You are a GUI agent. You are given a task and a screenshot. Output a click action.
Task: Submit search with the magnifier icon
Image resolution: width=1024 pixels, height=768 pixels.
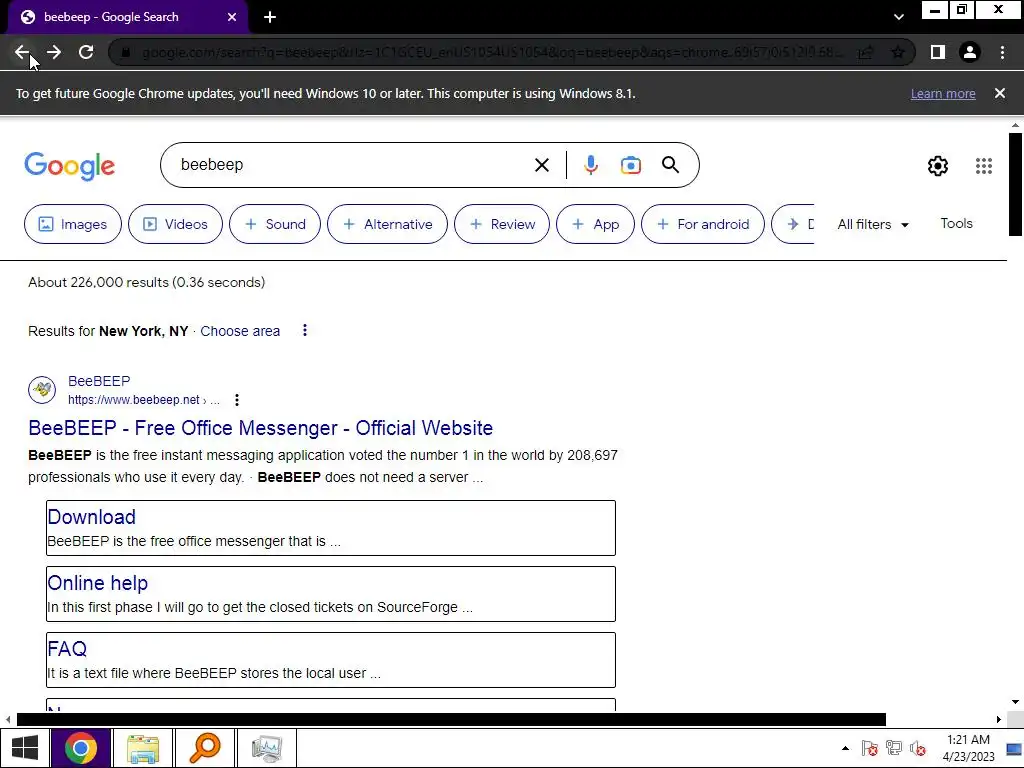671,165
